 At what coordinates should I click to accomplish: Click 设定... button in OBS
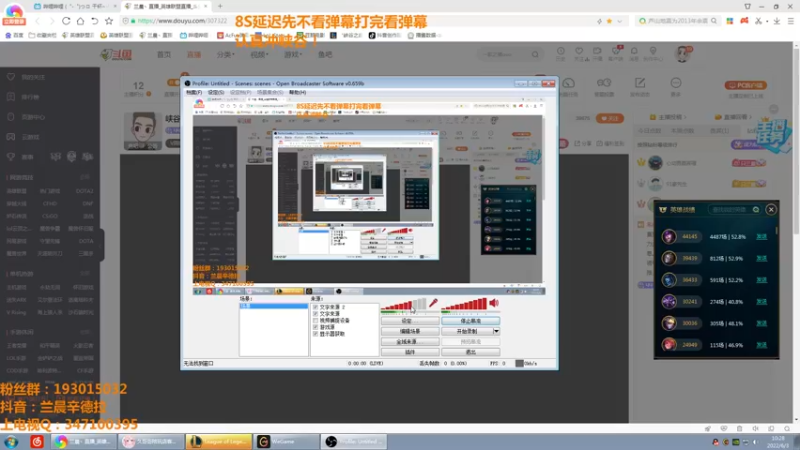[x=410, y=321]
